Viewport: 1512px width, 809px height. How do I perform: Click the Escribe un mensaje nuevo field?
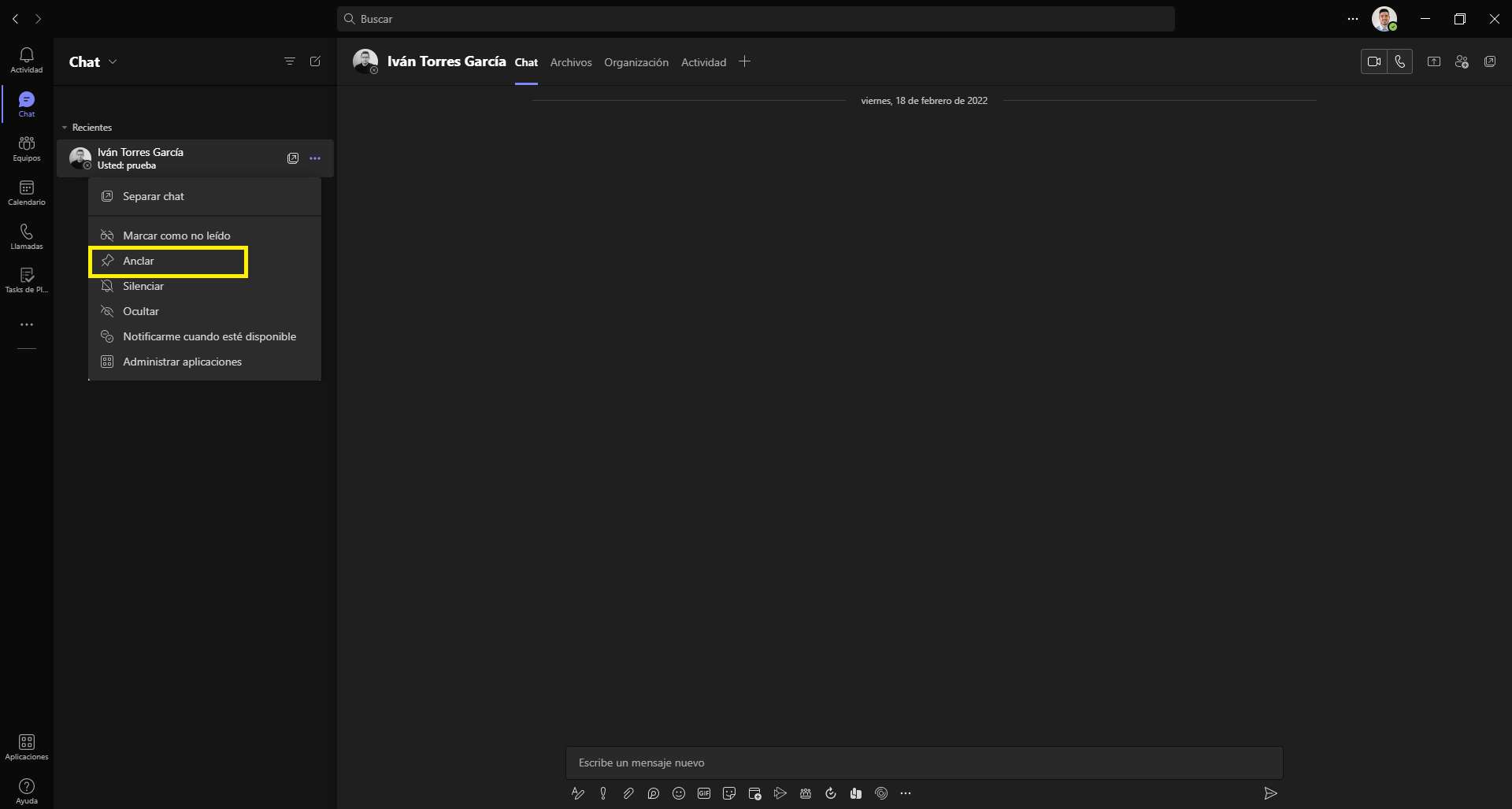tap(925, 763)
